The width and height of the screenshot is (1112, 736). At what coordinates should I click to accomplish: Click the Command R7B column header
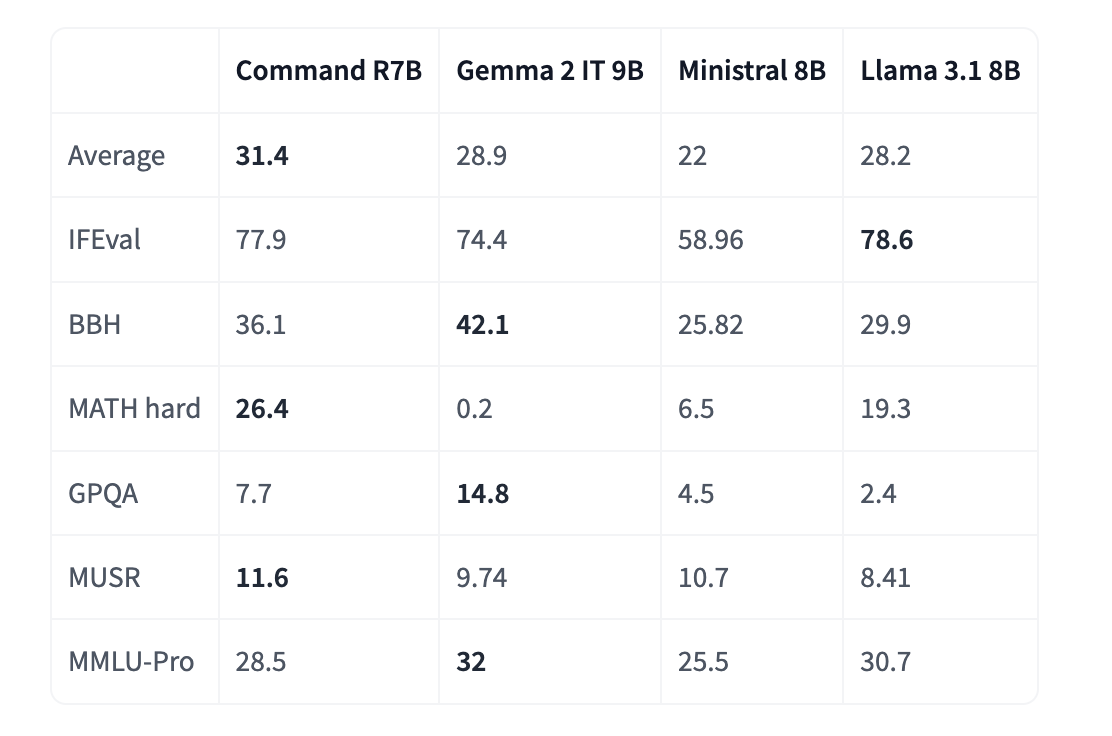click(328, 71)
